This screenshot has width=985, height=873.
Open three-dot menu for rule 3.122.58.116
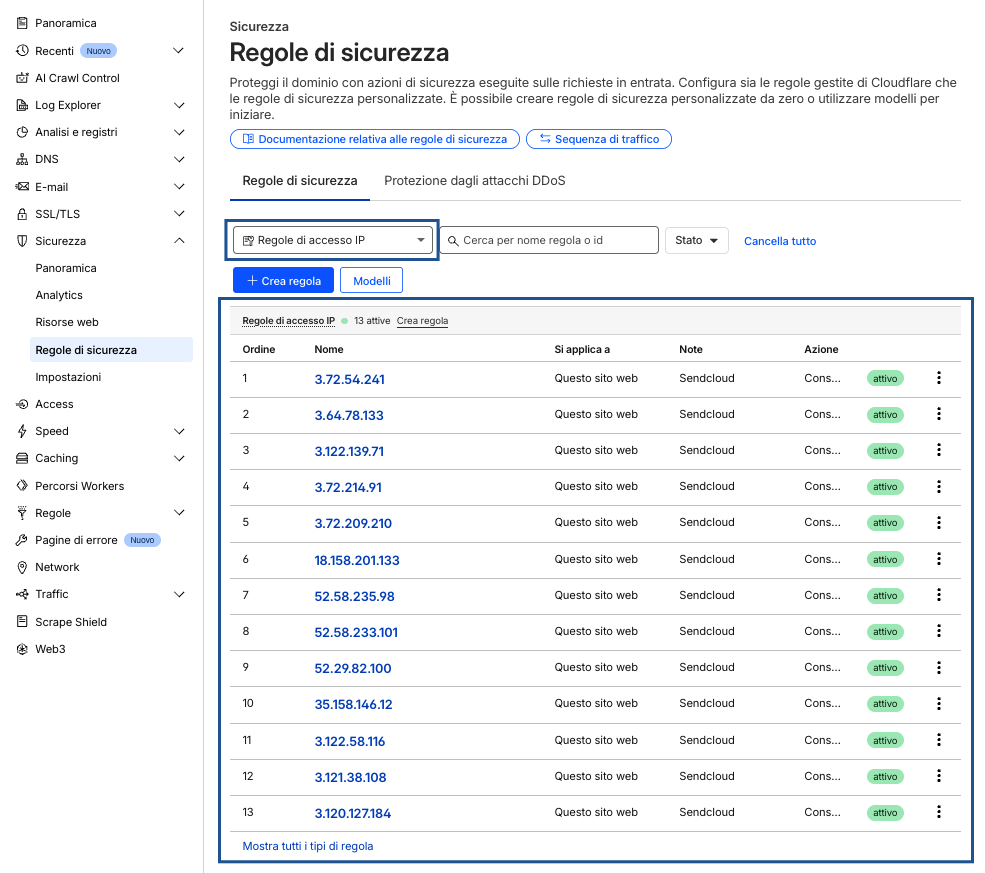[939, 740]
